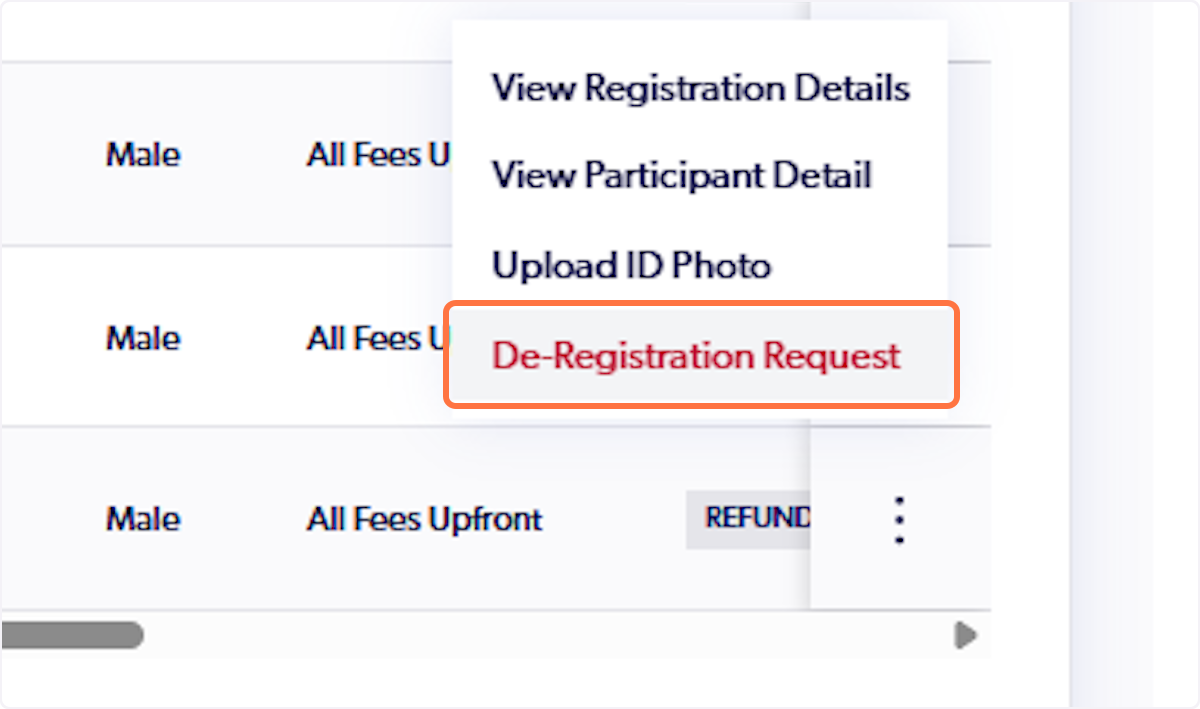Choose Upload ID Photo from context menu
Image resolution: width=1200 pixels, height=709 pixels.
[631, 265]
